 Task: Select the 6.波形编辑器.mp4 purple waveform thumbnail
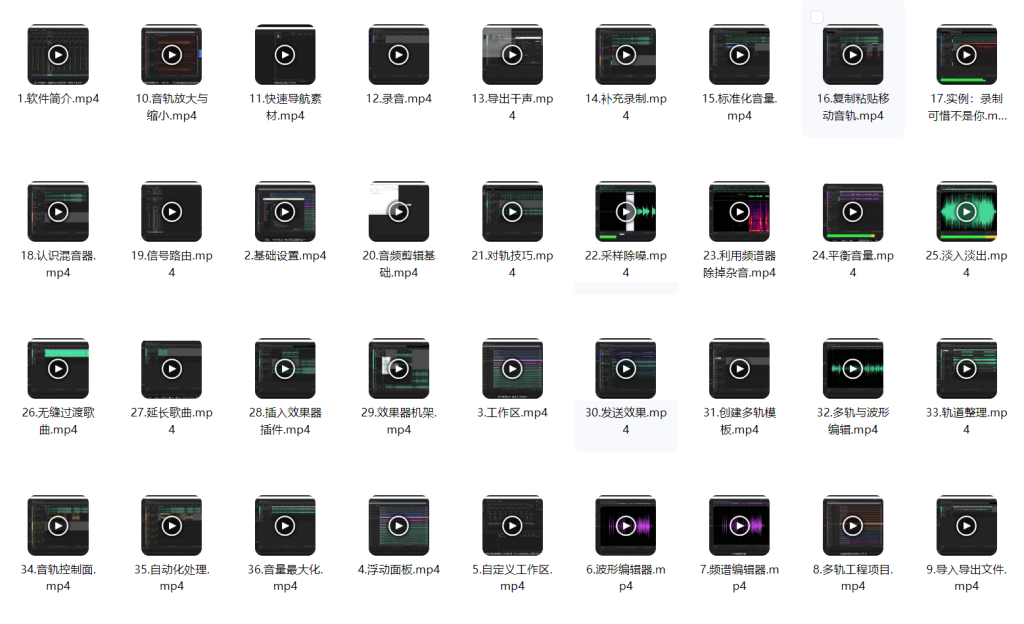(x=625, y=526)
